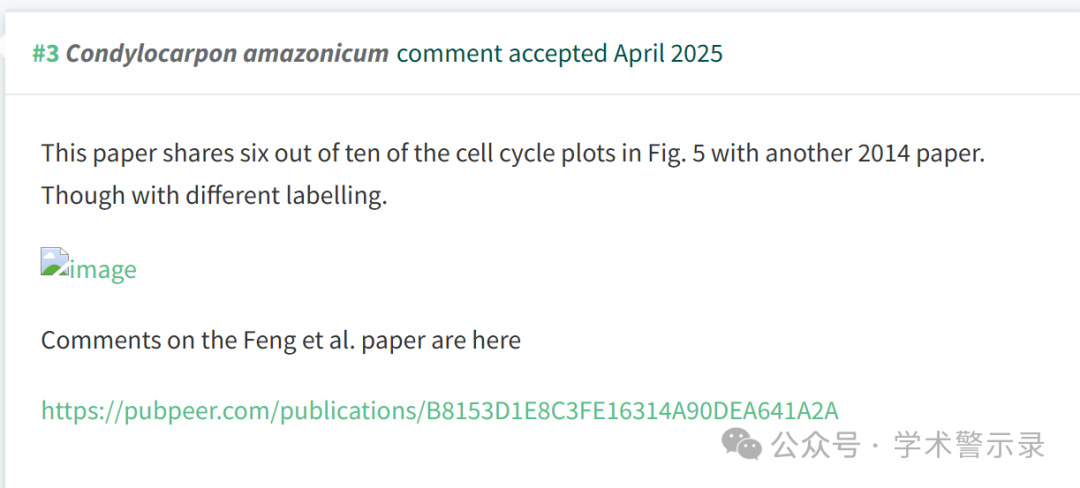1080x488 pixels.
Task: Click the line "Though with different labelling."
Action: coord(214,195)
